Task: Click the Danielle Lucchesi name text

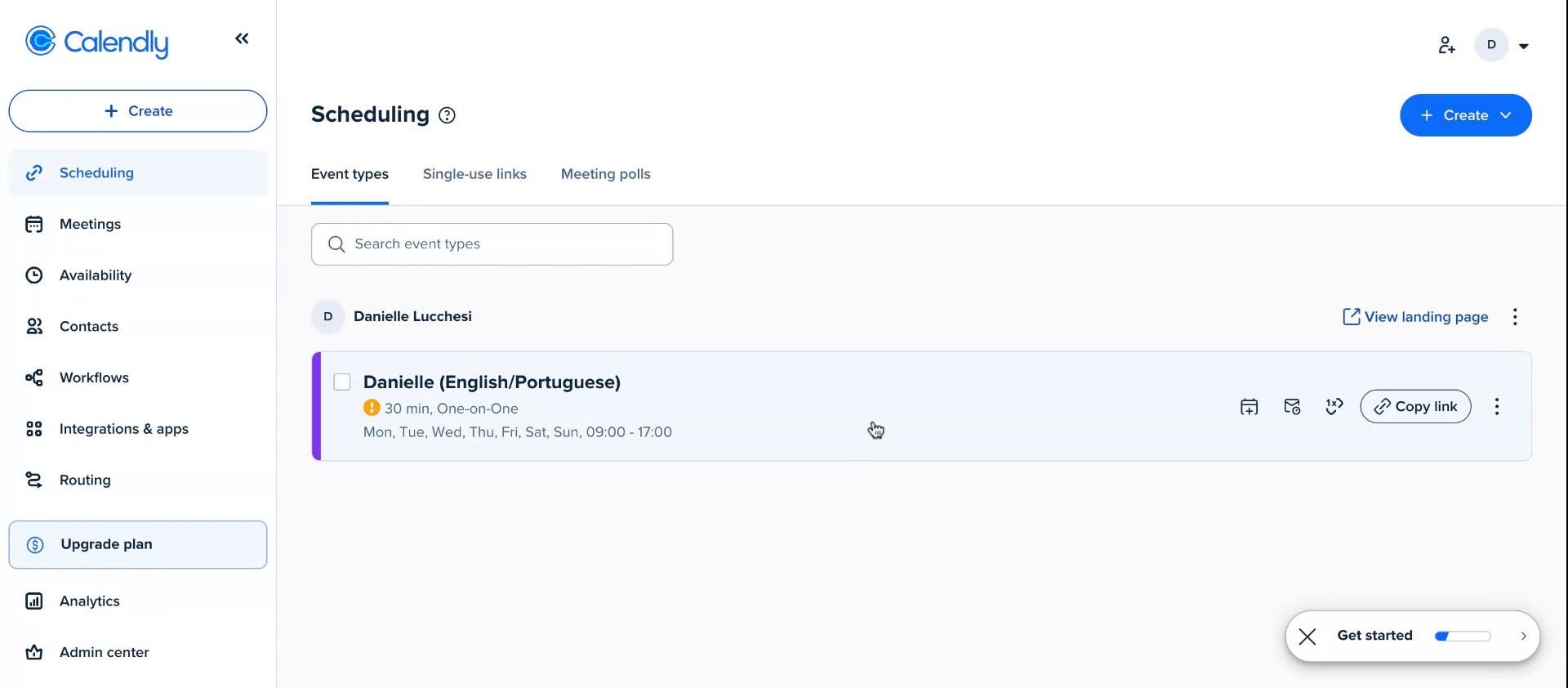Action: coord(412,316)
